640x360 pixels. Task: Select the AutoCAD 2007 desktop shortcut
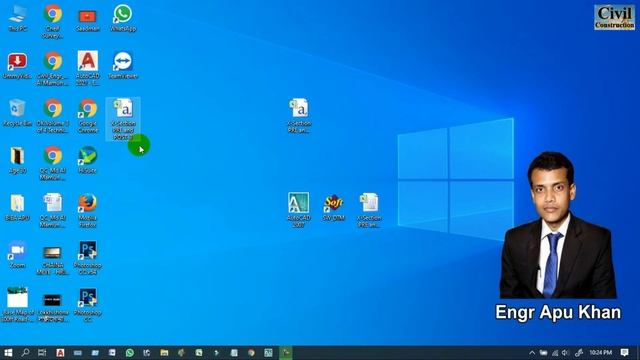[299, 210]
